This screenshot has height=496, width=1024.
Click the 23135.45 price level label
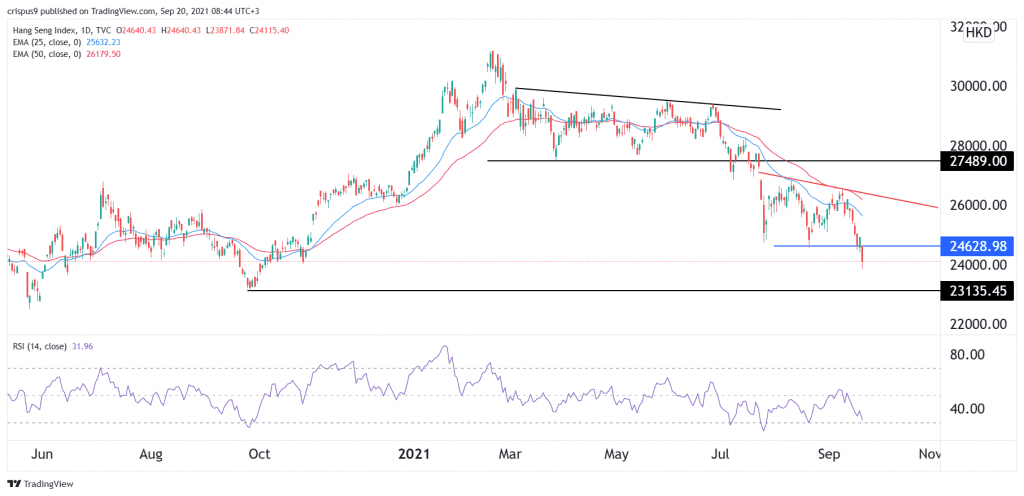[977, 290]
